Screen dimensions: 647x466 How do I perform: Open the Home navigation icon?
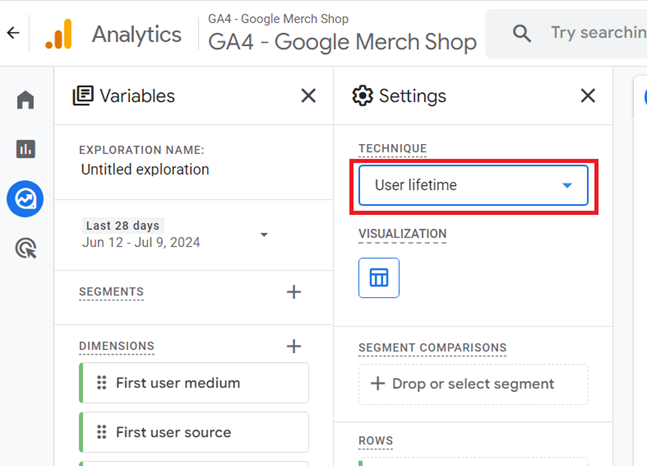click(26, 99)
